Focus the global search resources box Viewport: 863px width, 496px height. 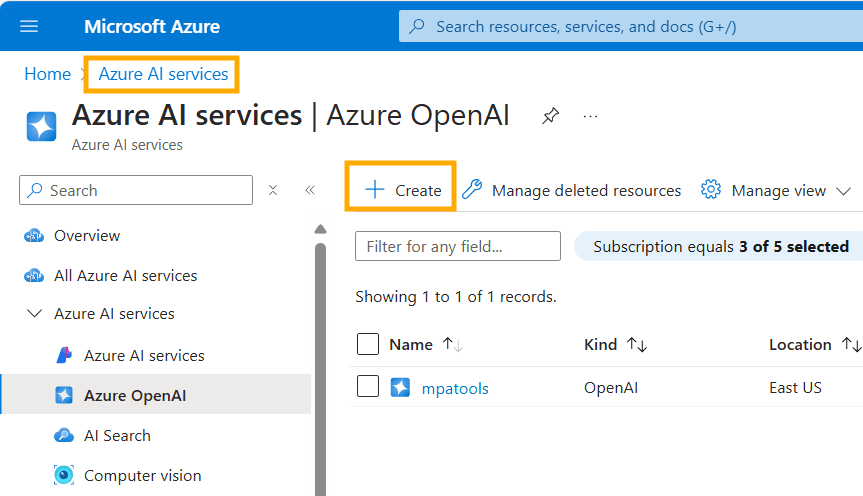coord(631,26)
